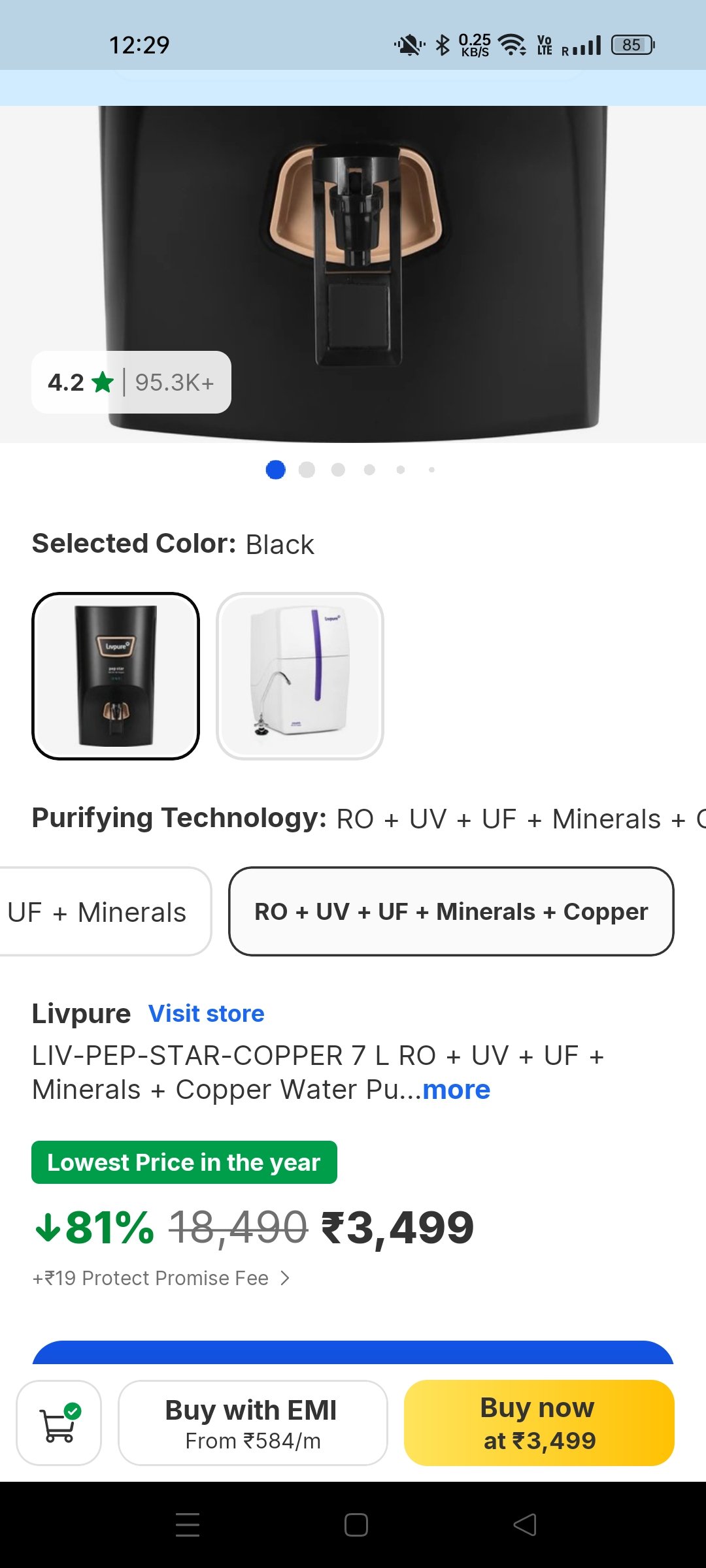Tap the Android back navigation button

coord(525,1525)
